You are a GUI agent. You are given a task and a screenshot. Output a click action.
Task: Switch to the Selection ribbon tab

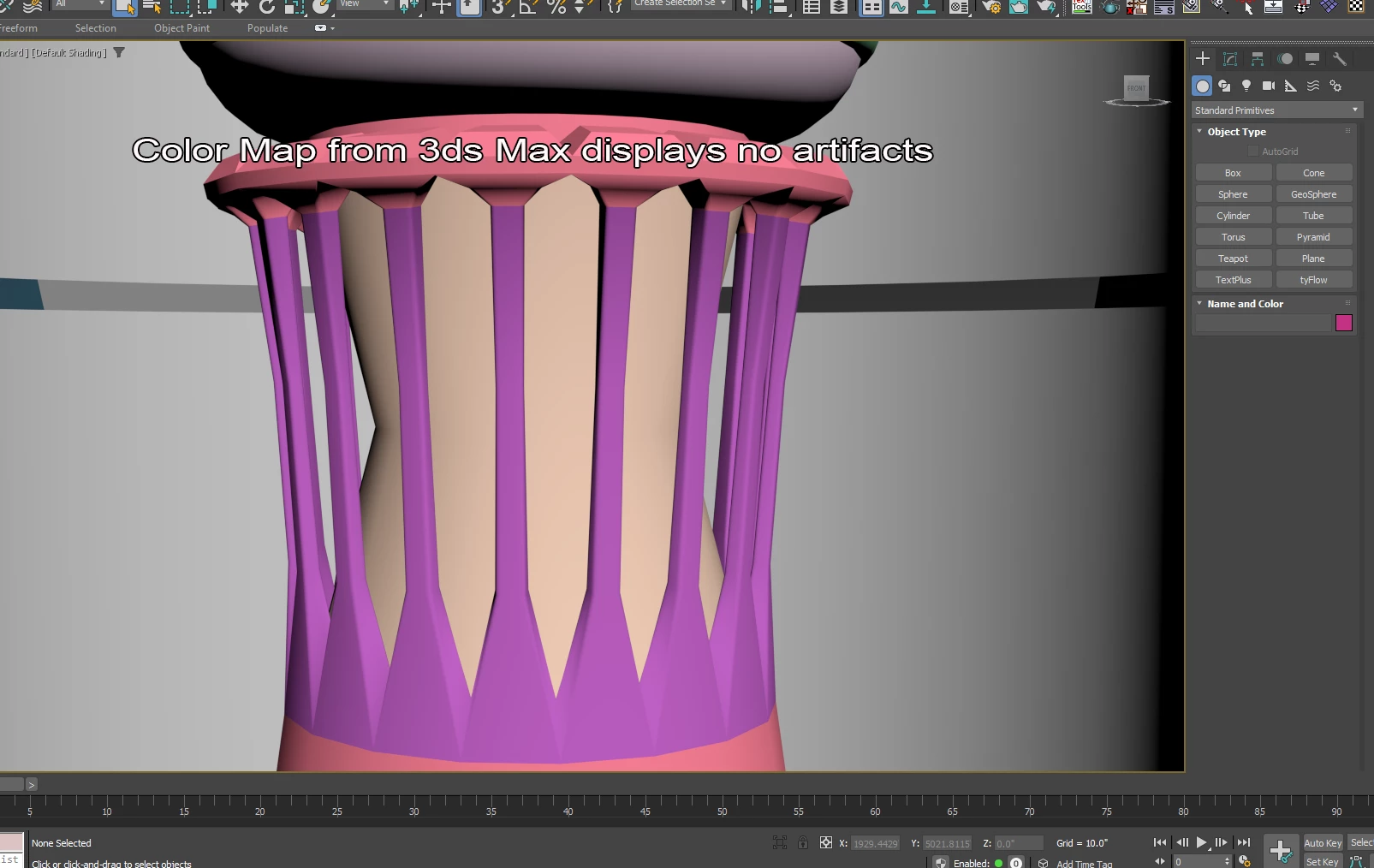(x=96, y=28)
